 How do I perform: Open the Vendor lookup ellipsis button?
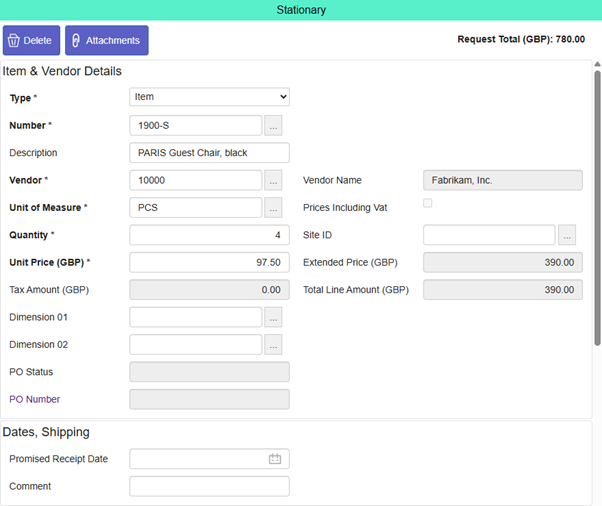(x=273, y=180)
